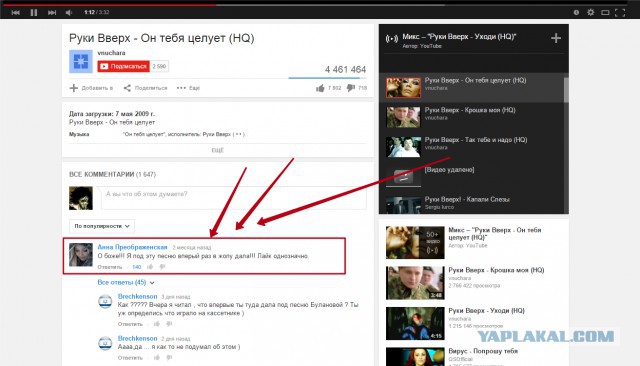The height and width of the screenshot is (366, 640).
Task: Click the first Brechkenson avatar
Action: 105,301
